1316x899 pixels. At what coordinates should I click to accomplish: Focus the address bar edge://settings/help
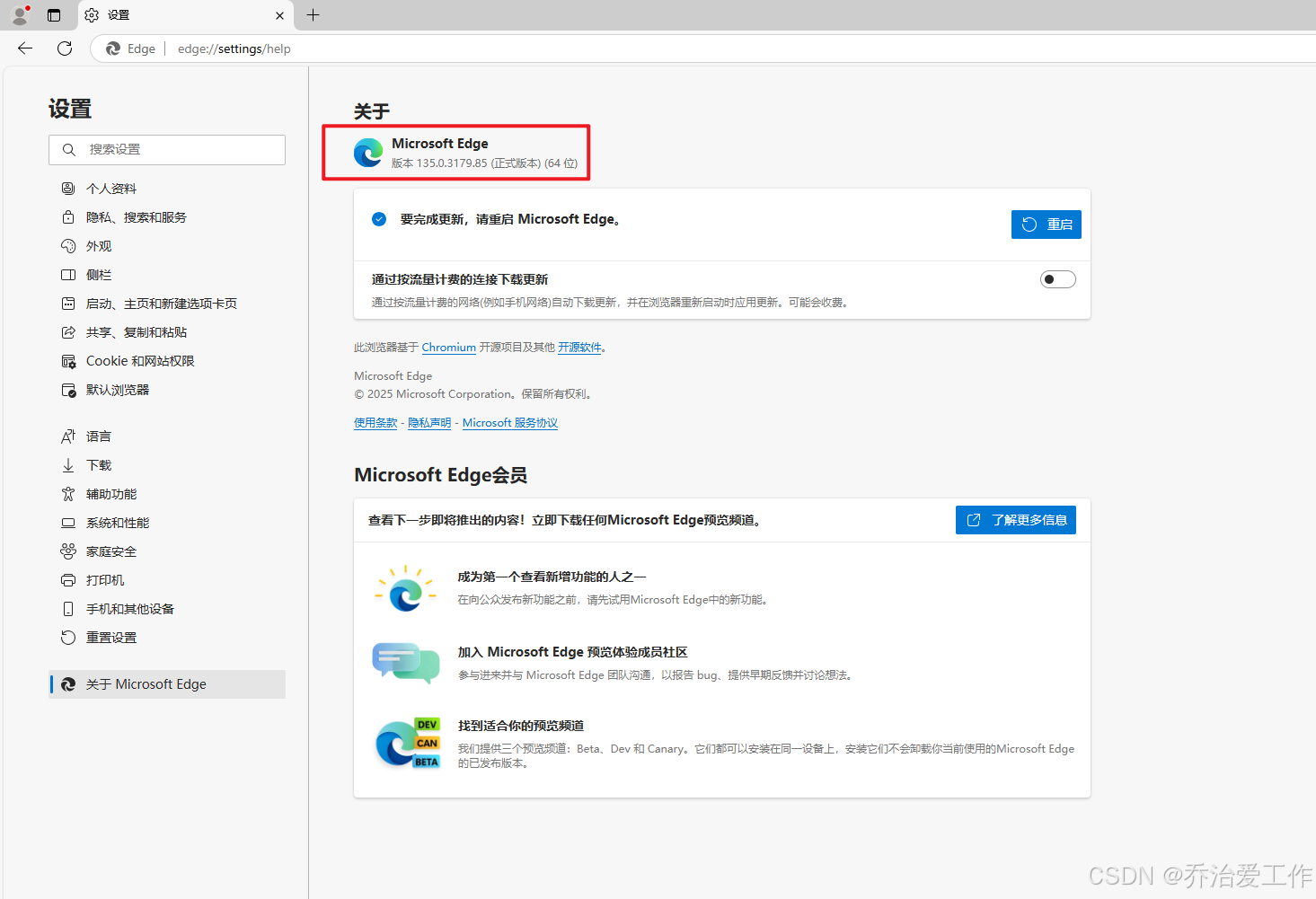pyautogui.click(x=234, y=48)
